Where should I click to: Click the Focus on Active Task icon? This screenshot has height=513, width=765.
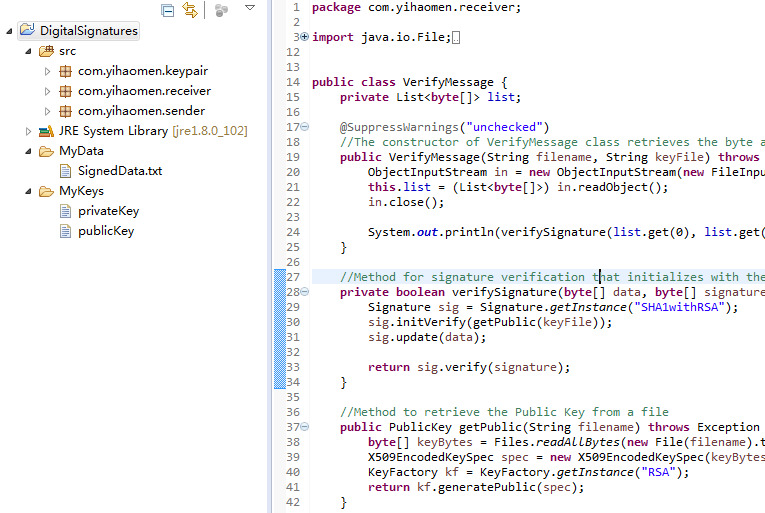221,10
